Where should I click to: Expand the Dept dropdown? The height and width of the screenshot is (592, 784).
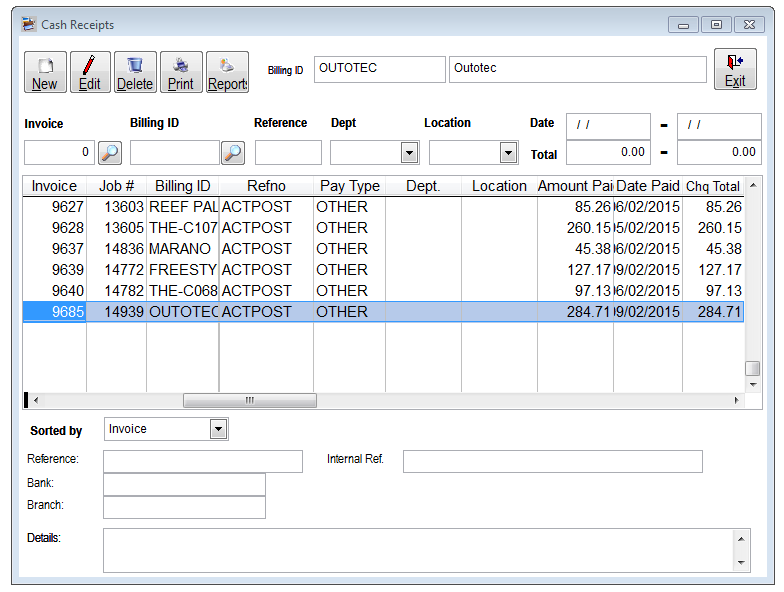click(409, 153)
